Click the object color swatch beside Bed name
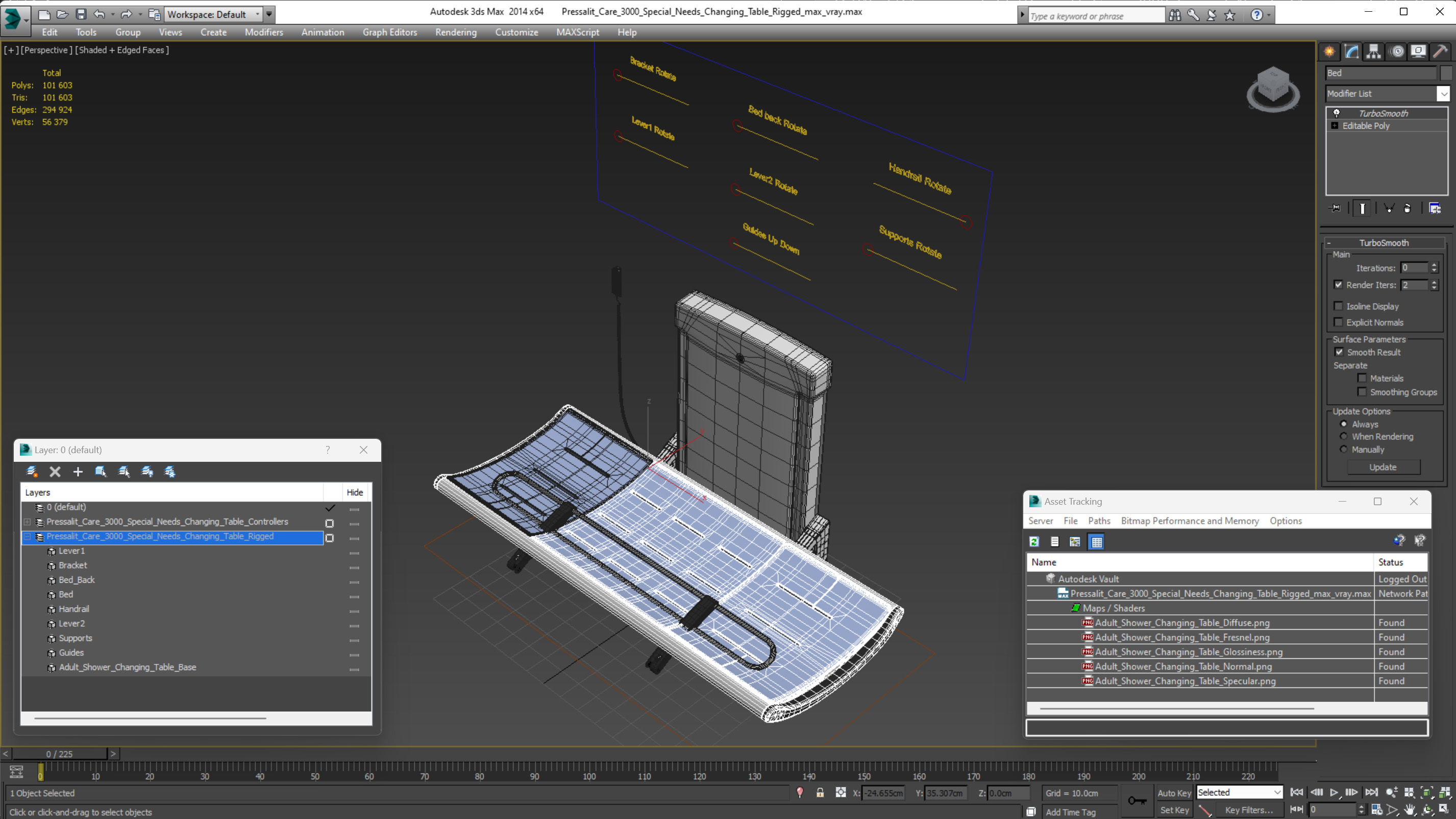Image resolution: width=1456 pixels, height=819 pixels. pos(1446,73)
